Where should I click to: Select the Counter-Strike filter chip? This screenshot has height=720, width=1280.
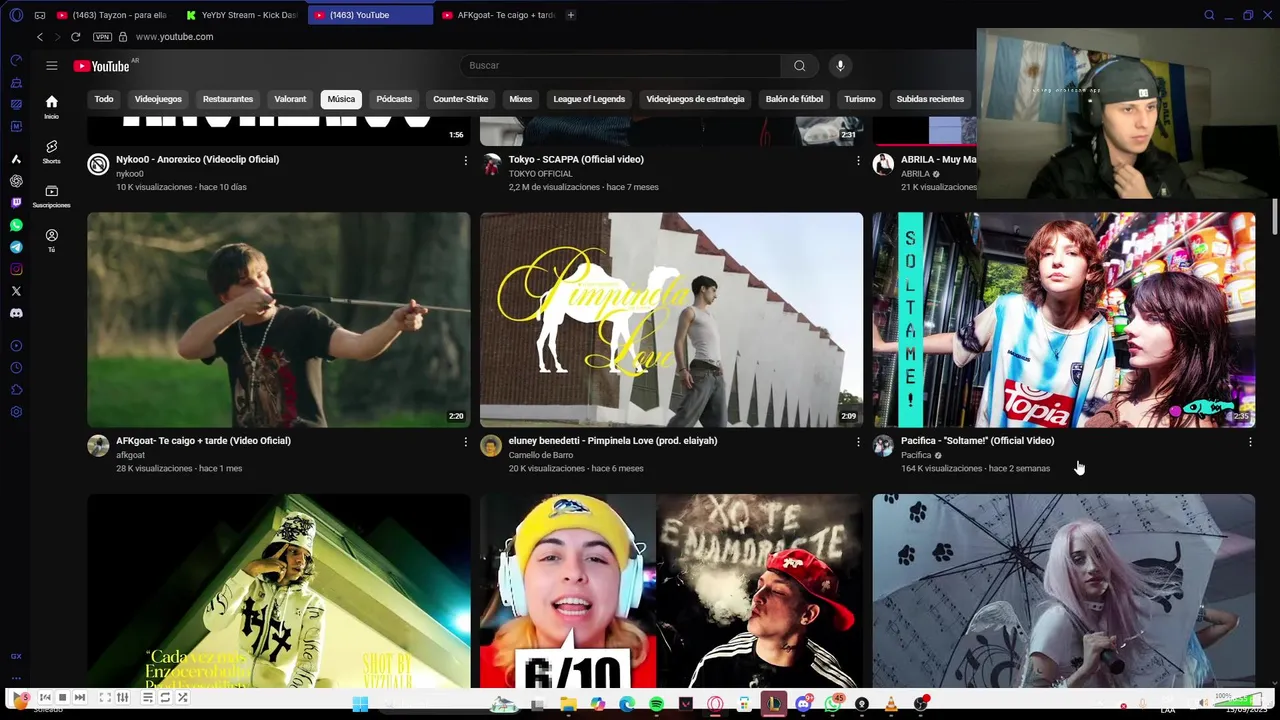click(460, 99)
